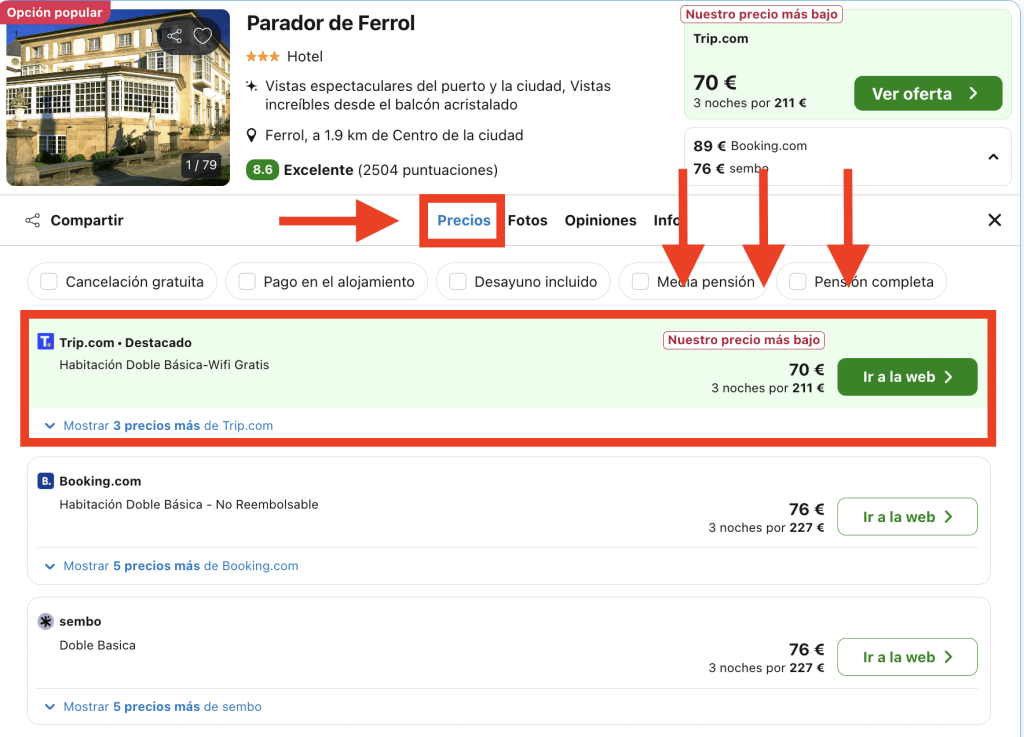
Task: Click the sembo logo icon
Action: (x=45, y=621)
